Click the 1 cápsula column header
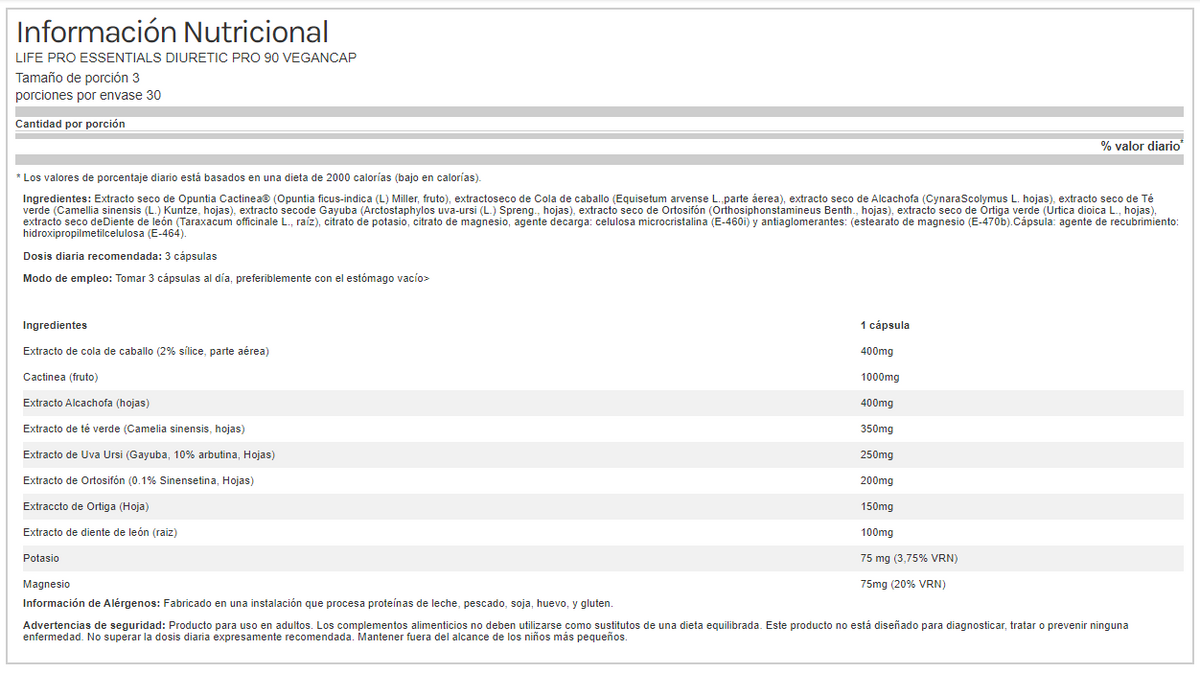Viewport: 1200px width, 673px height. pyautogui.click(x=884, y=325)
